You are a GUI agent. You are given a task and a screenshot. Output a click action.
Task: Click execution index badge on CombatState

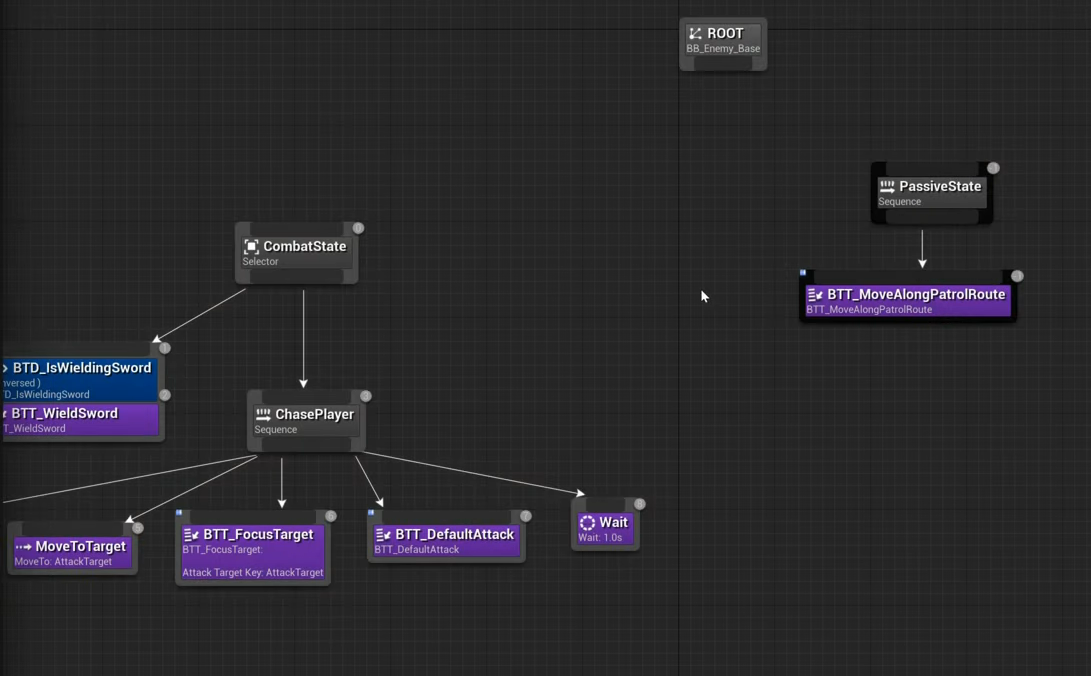(x=358, y=228)
